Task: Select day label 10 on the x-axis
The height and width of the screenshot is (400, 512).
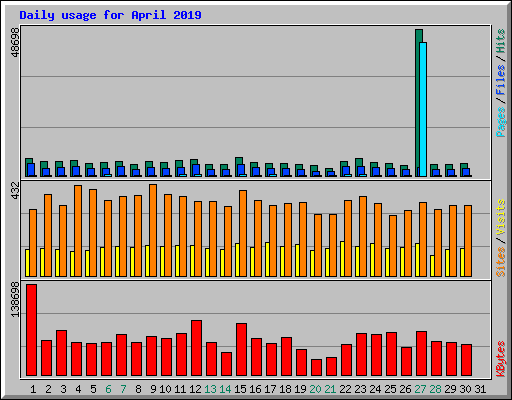Action: pyautogui.click(x=165, y=389)
